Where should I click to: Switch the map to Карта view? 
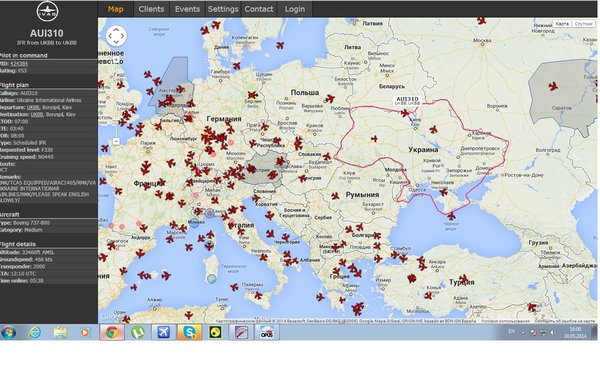click(x=562, y=24)
